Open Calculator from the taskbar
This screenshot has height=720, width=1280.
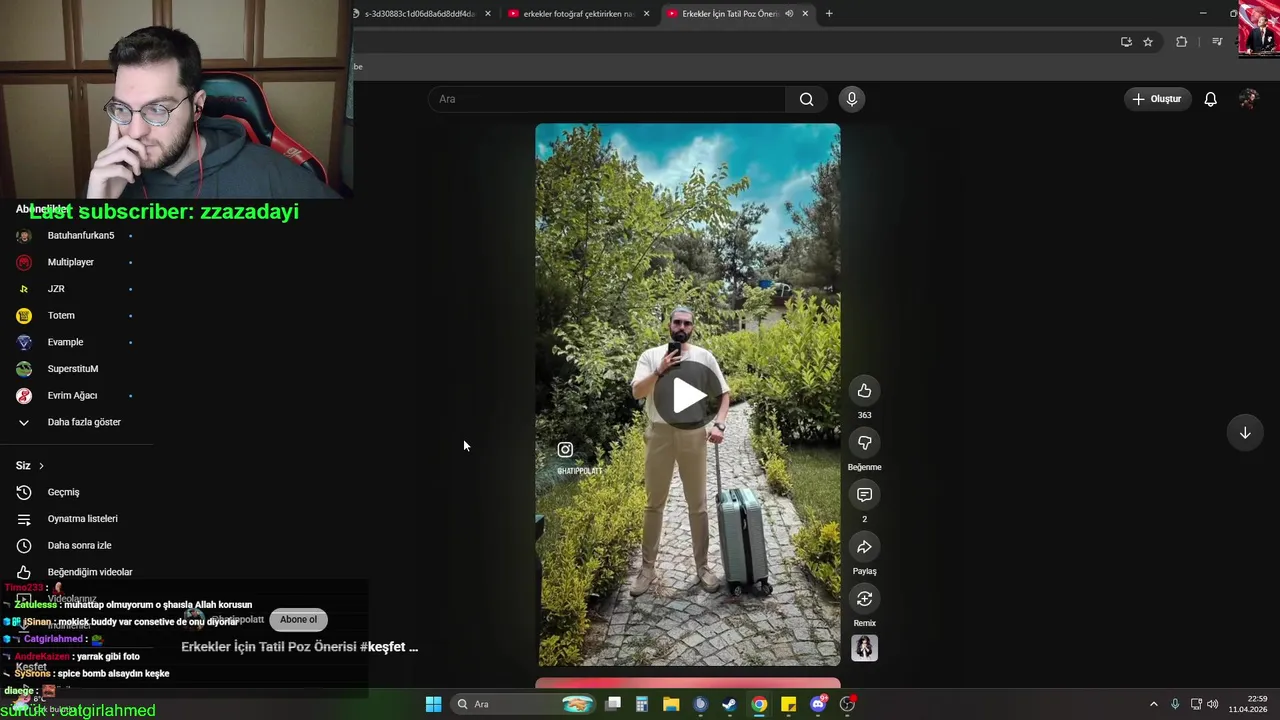(x=642, y=704)
